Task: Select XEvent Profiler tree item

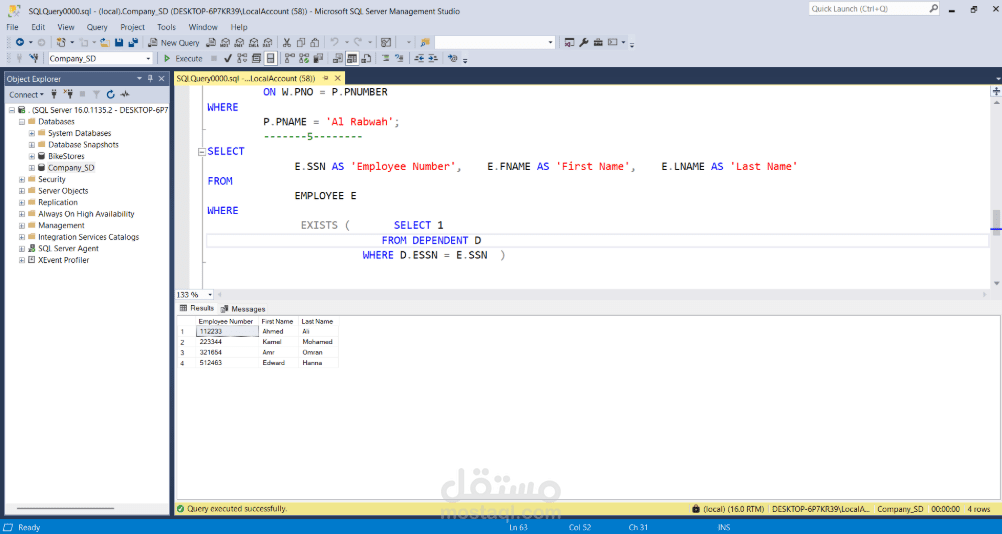Action: tap(63, 260)
